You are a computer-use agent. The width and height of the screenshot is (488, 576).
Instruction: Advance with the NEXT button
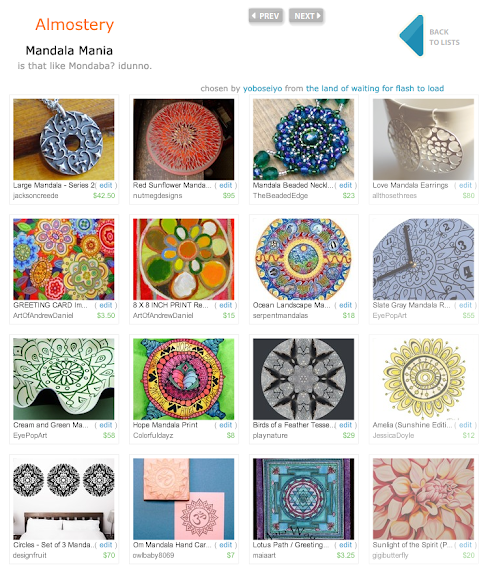[x=306, y=16]
